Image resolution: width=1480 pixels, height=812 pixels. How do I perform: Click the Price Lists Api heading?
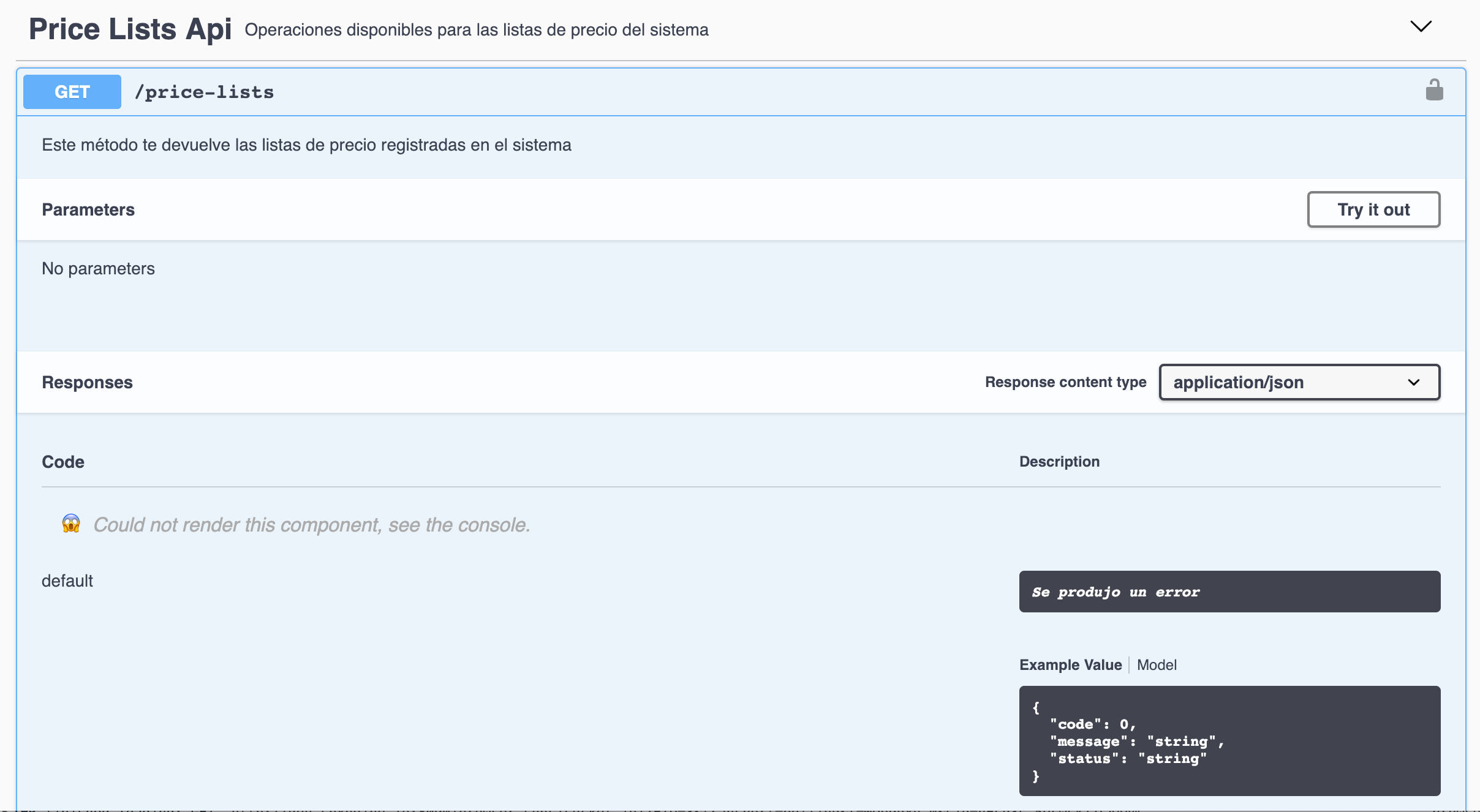click(130, 29)
